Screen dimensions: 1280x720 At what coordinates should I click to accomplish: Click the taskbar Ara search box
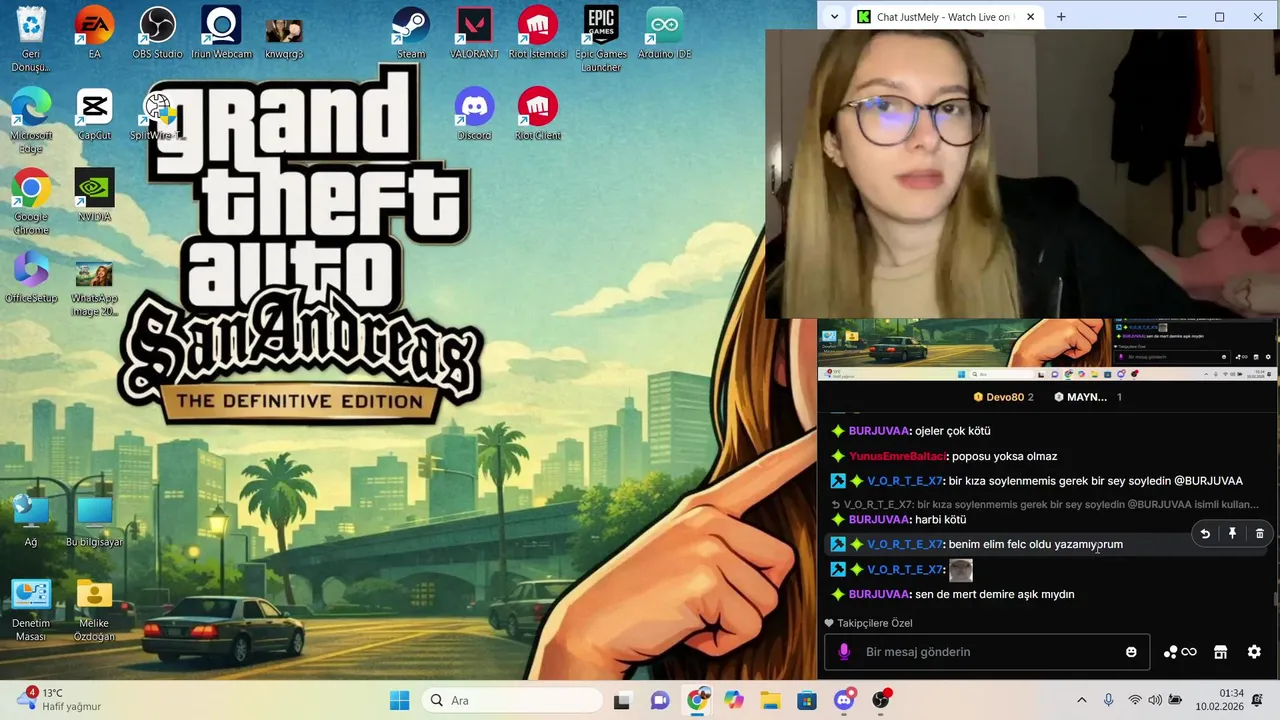tap(512, 700)
